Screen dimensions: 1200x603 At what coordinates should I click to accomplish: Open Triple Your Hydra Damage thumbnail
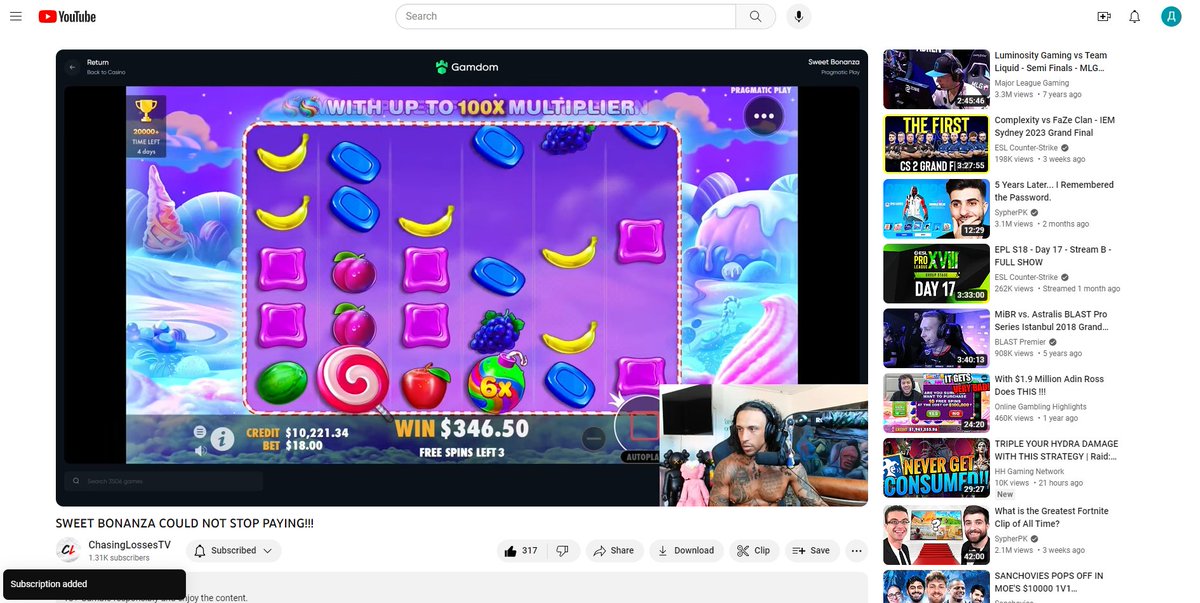936,467
